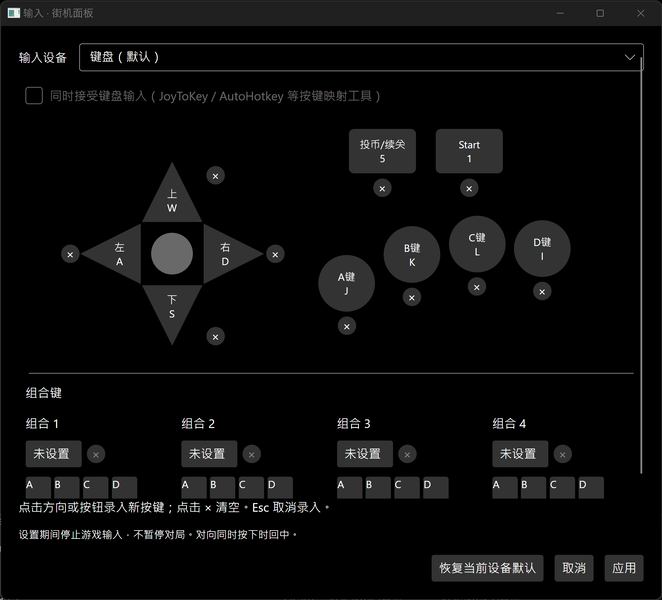Record new key for Down direction 下
Viewport: 662px width, 600px height.
(x=172, y=307)
